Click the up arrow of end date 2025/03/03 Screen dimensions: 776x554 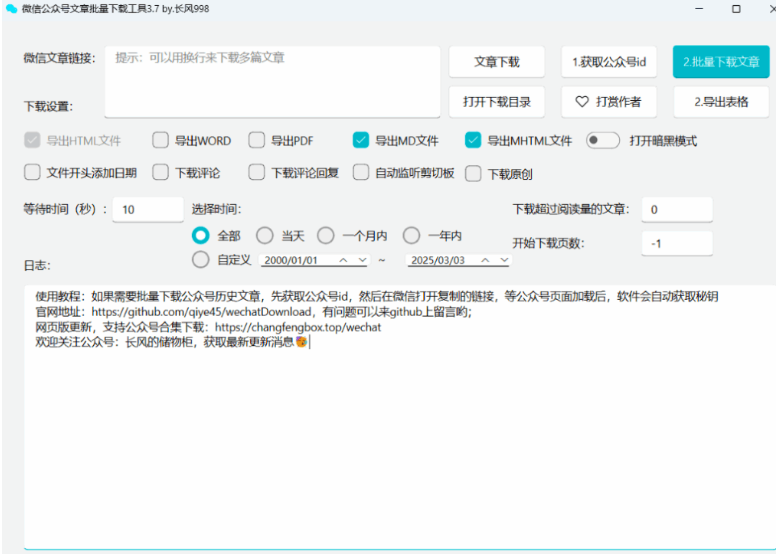pos(485,260)
